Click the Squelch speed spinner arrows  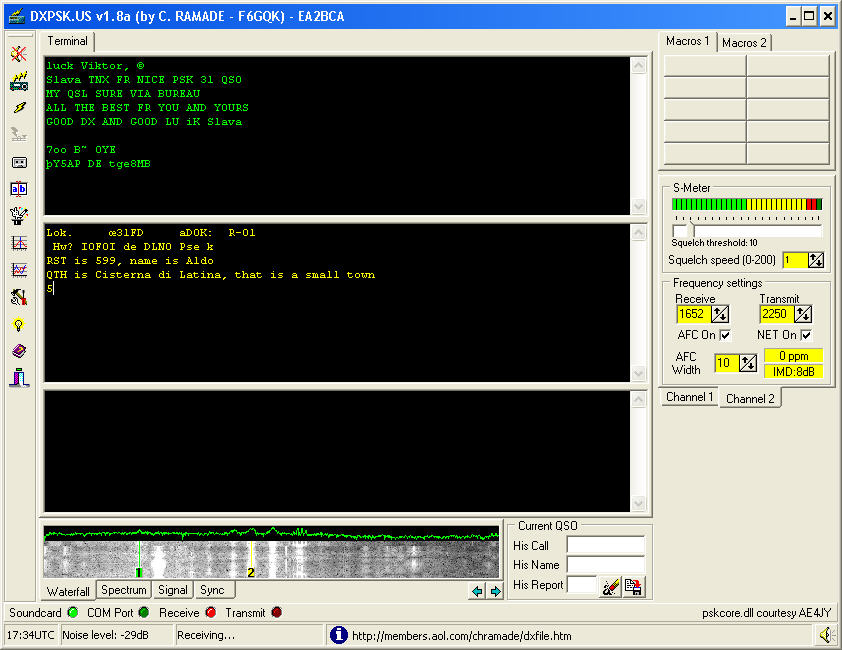point(816,260)
